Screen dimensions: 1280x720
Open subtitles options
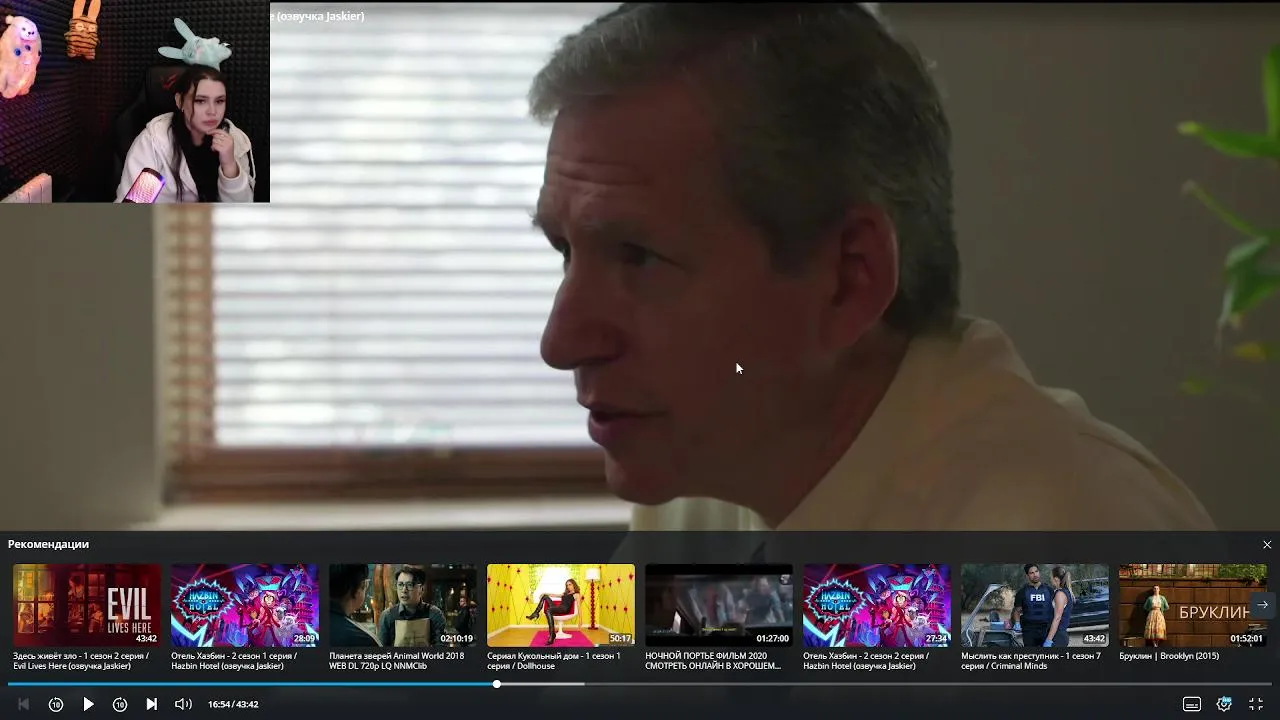[x=1192, y=704]
